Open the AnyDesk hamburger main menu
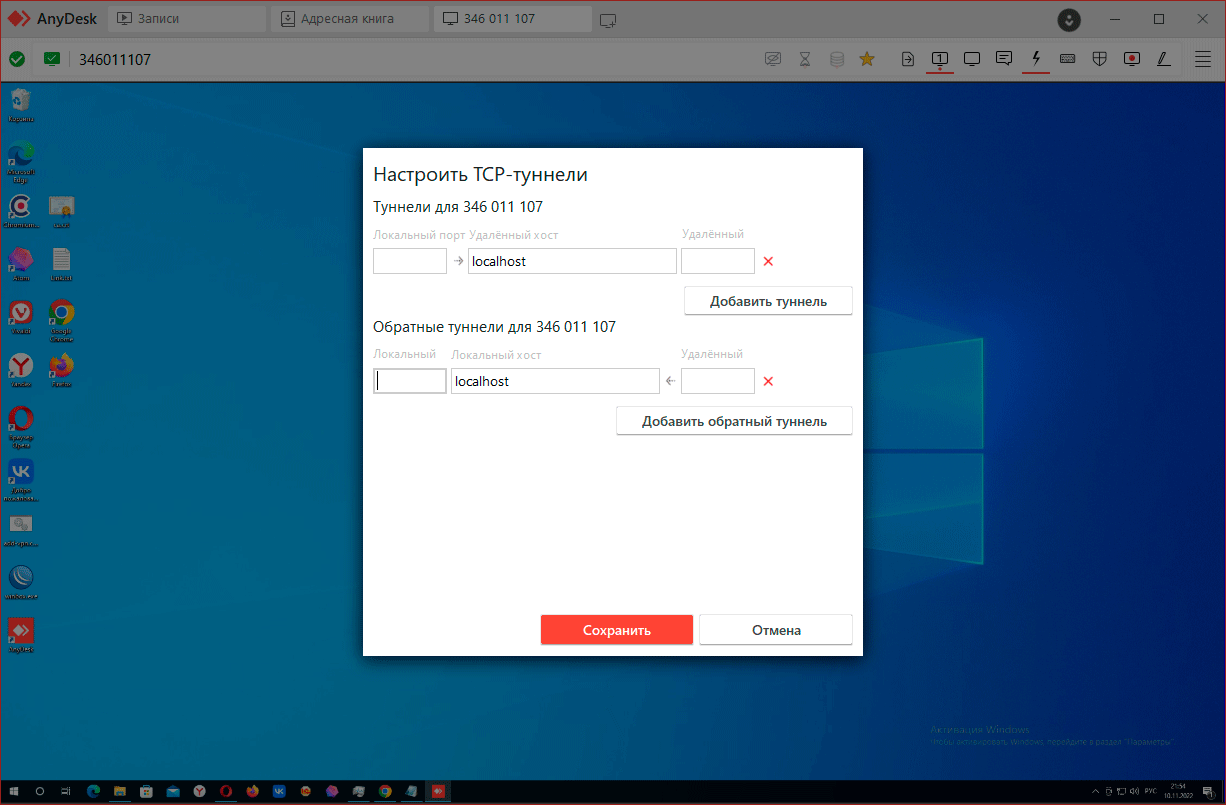This screenshot has height=805, width=1226. pyautogui.click(x=1203, y=59)
